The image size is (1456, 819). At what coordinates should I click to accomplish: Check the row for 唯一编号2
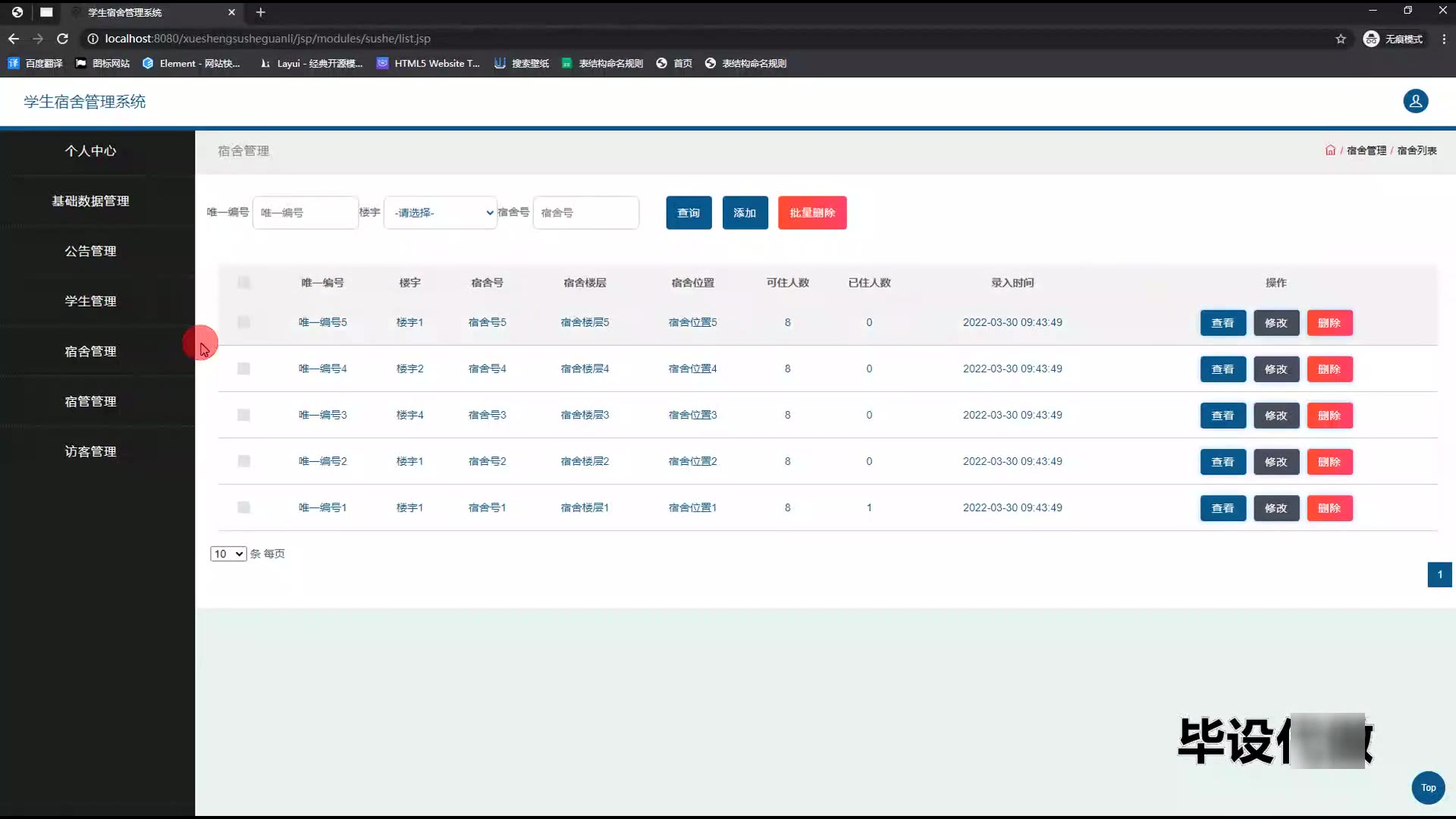243,461
